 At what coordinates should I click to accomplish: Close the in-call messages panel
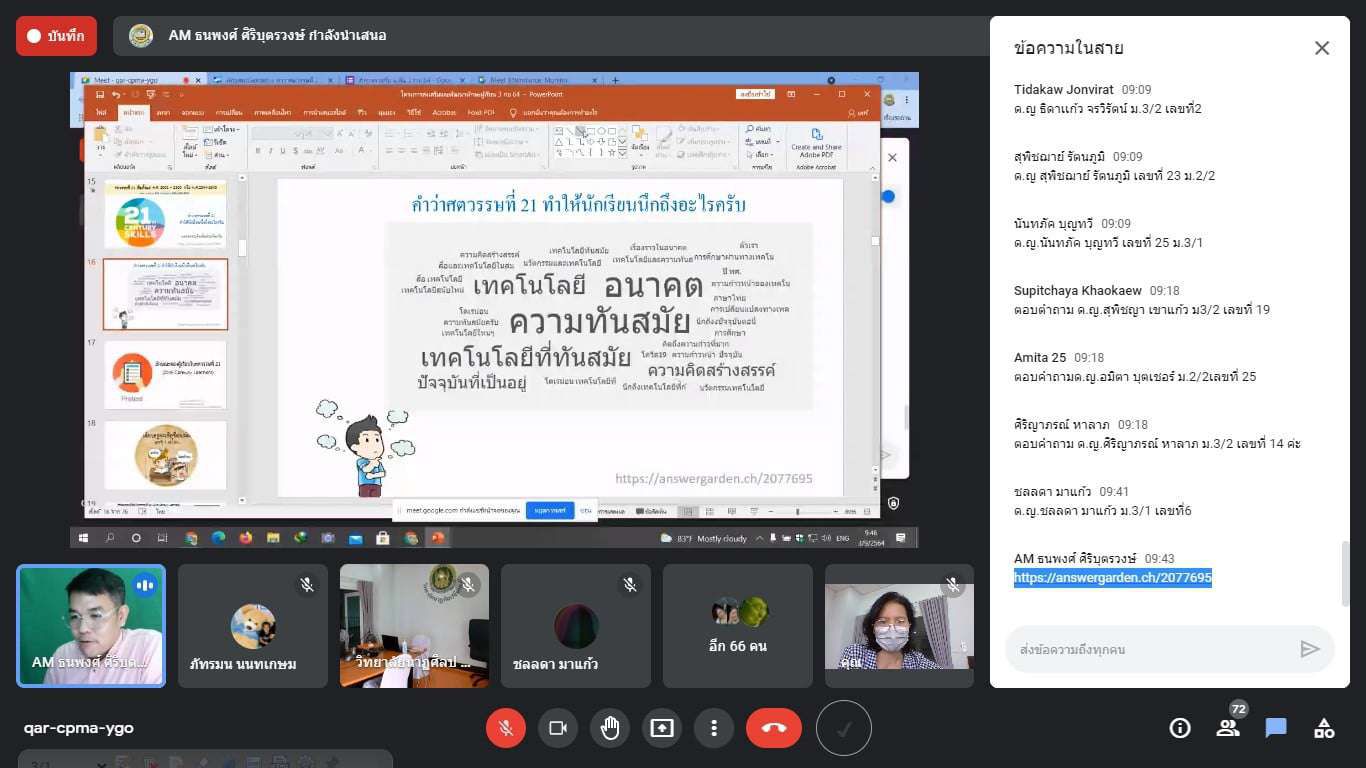pyautogui.click(x=1322, y=48)
